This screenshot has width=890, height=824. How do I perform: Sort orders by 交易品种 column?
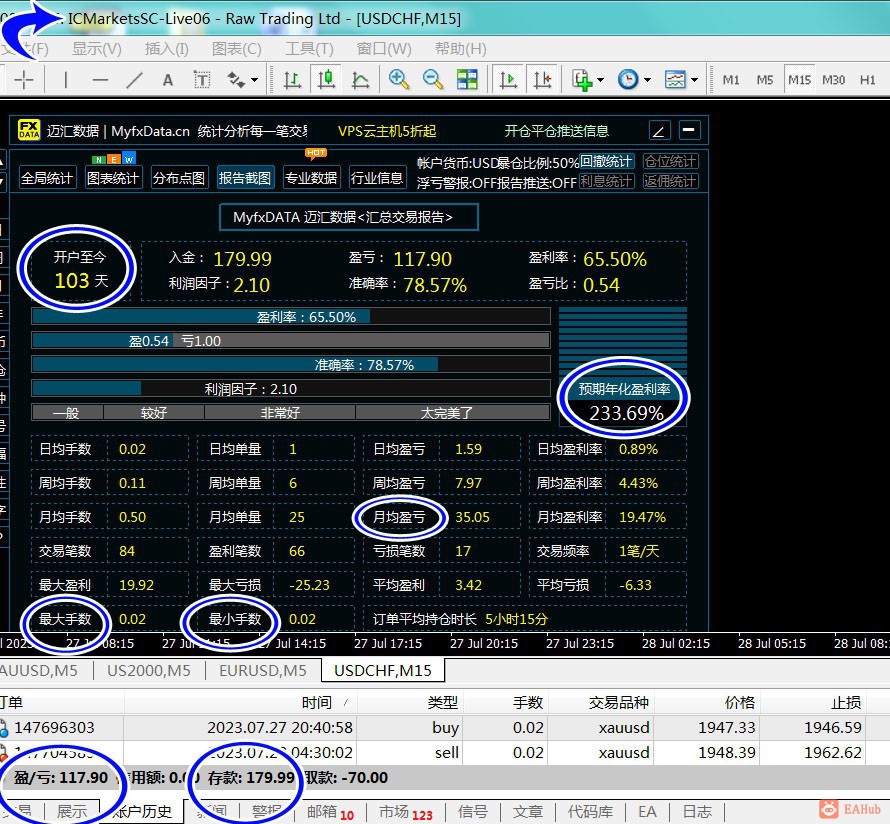tap(601, 703)
